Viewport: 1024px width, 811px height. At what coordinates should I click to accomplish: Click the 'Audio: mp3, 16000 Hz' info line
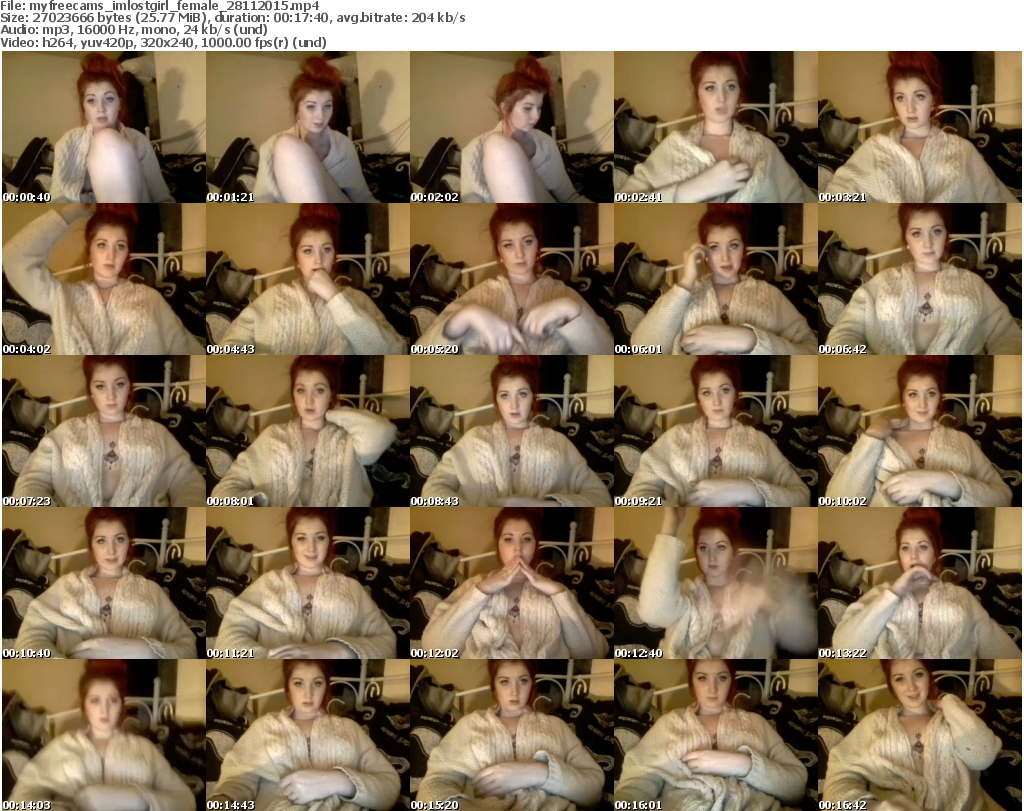pos(134,30)
